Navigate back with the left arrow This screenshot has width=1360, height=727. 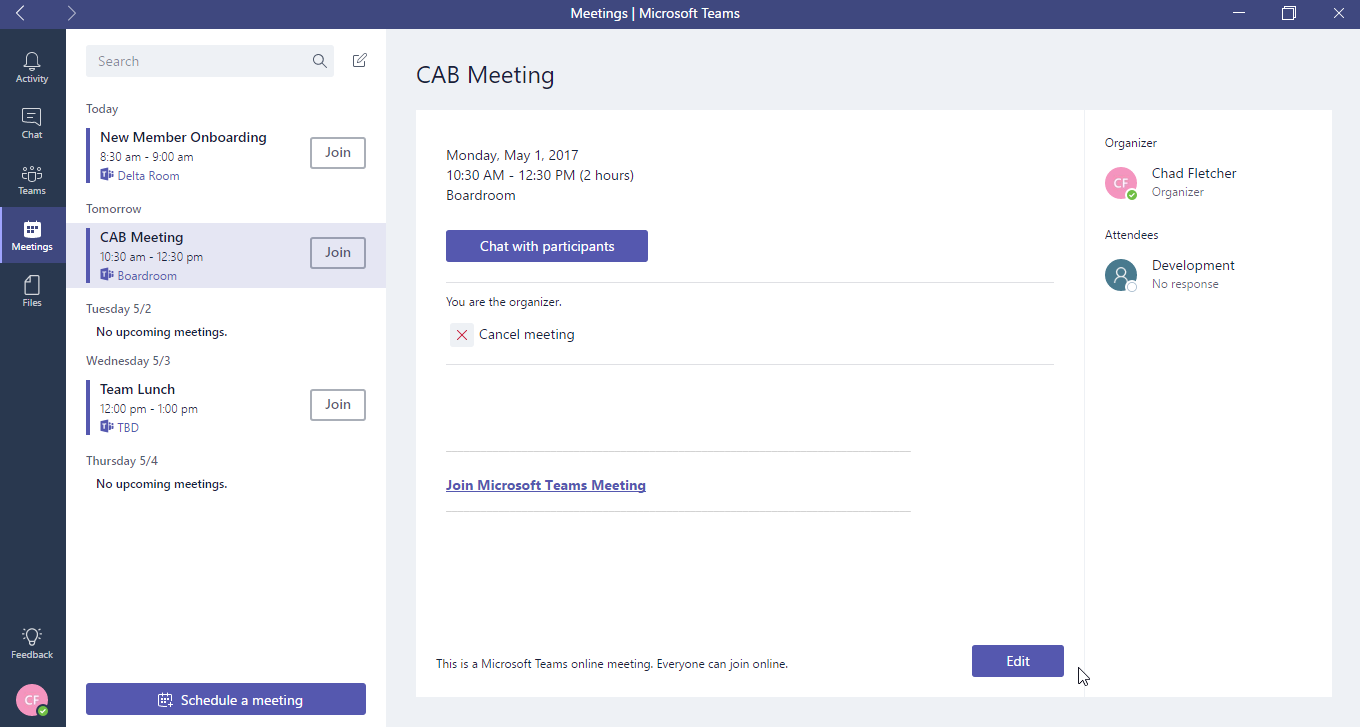[20, 14]
